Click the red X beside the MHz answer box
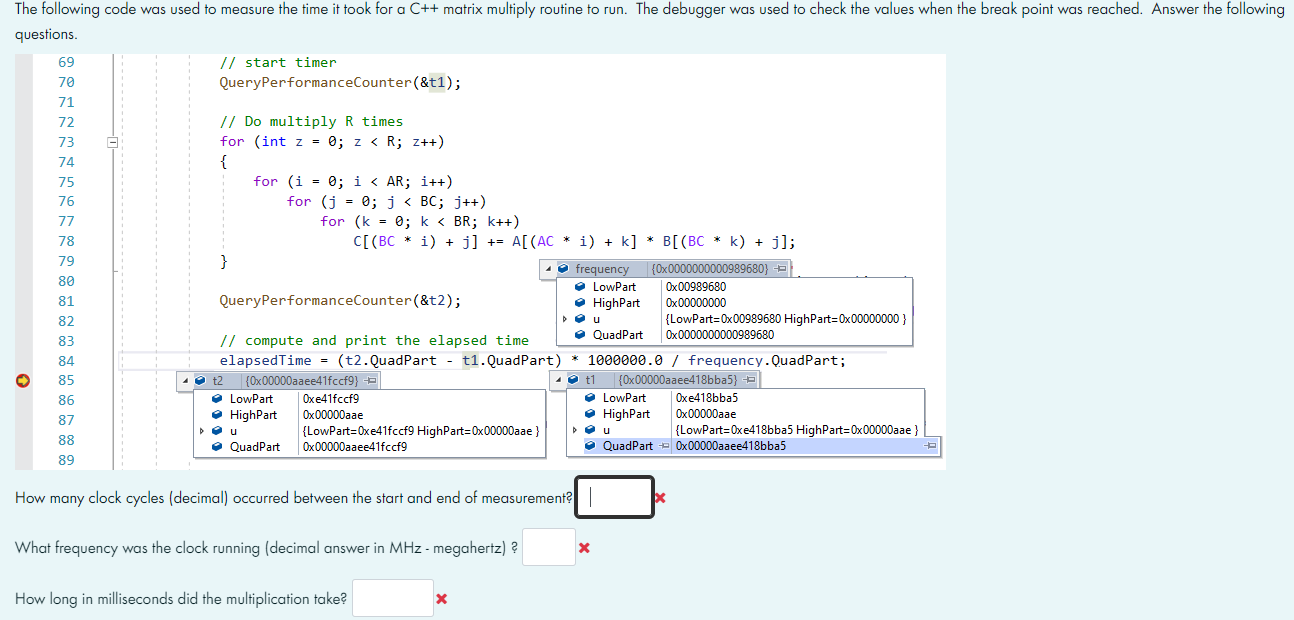 [x=584, y=547]
